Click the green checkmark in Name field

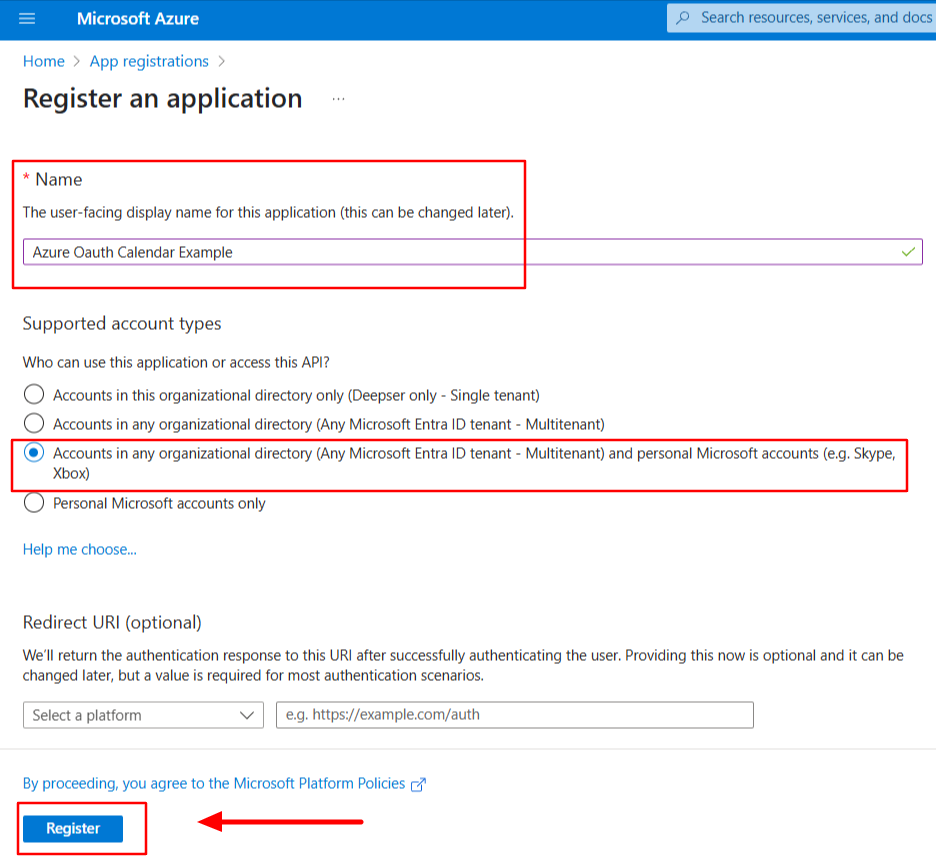[x=909, y=252]
